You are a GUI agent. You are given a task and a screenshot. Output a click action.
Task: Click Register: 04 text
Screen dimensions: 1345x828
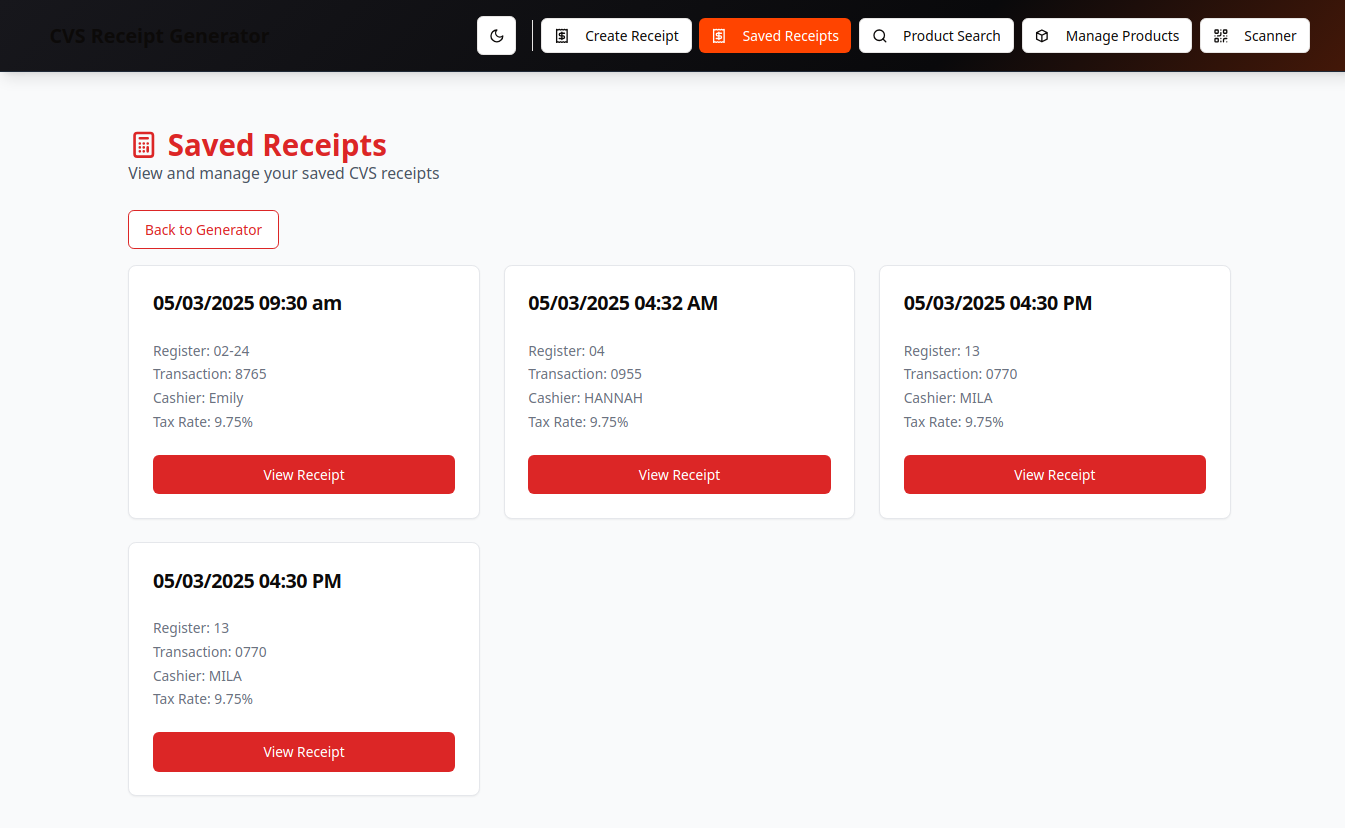566,351
